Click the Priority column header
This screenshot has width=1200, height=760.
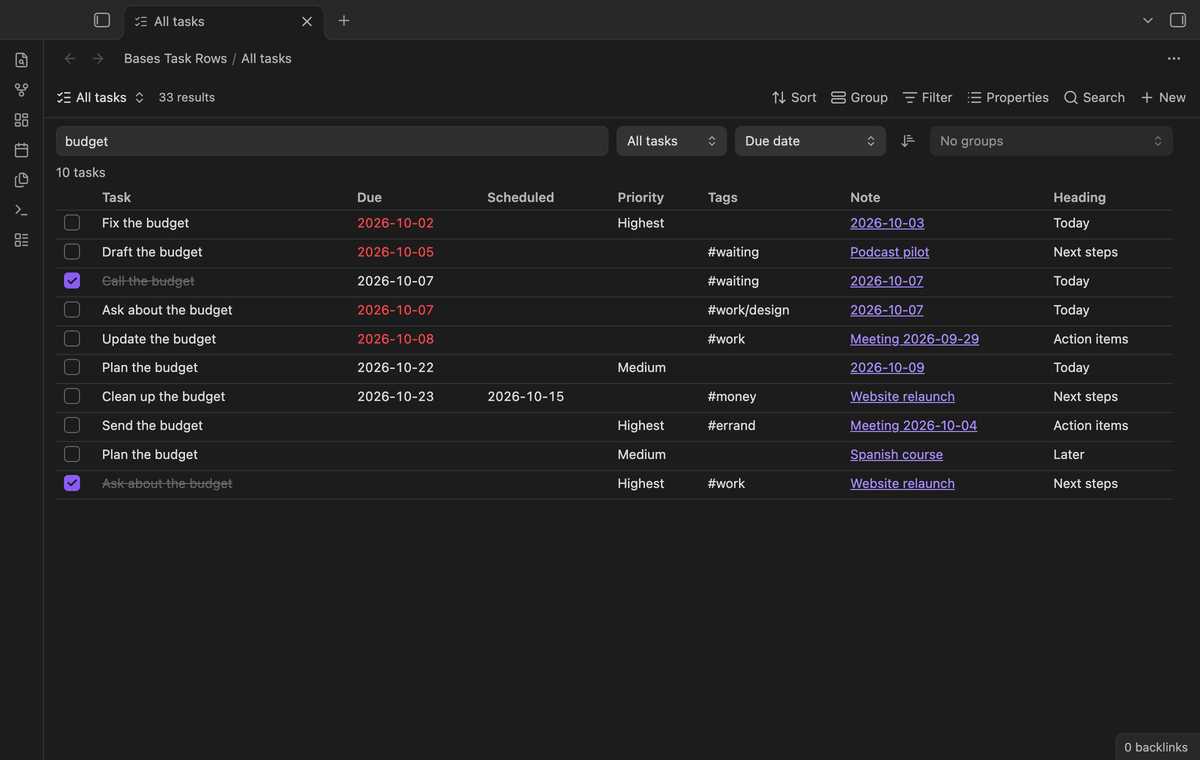(x=640, y=197)
